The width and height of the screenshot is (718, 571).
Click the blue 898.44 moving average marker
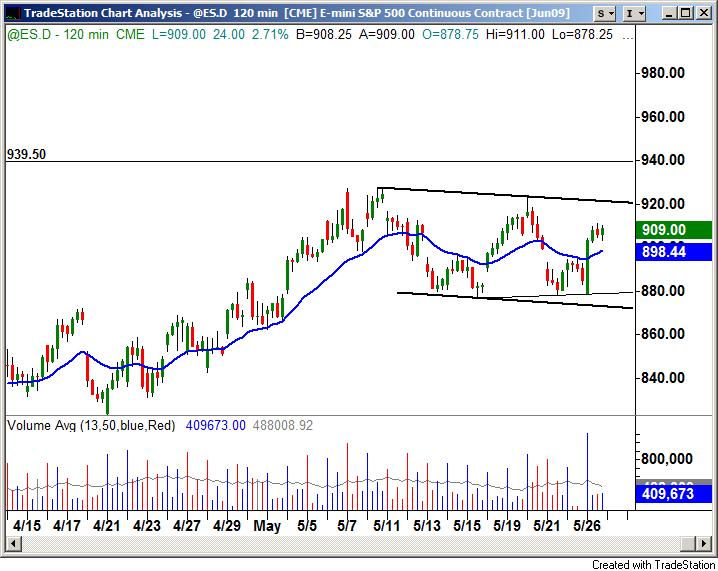click(673, 252)
